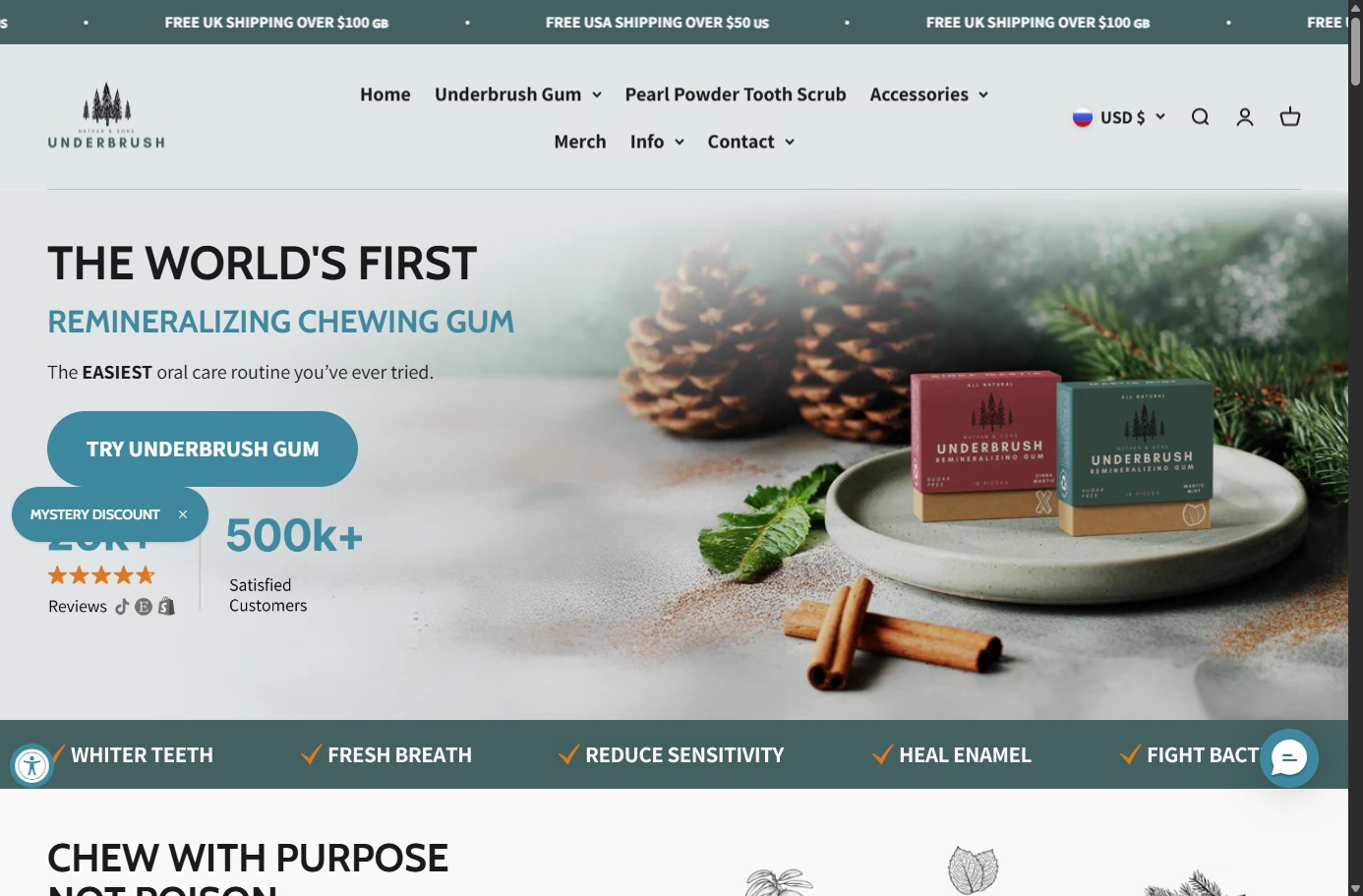Open the account login icon
Viewport: 1363px width, 896px height.
pos(1245,117)
